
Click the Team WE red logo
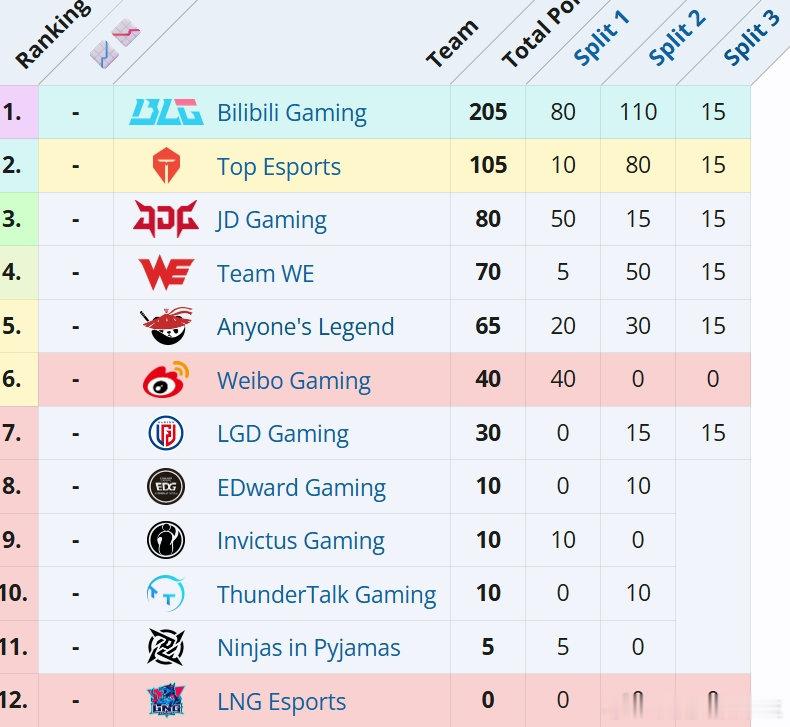(x=166, y=273)
